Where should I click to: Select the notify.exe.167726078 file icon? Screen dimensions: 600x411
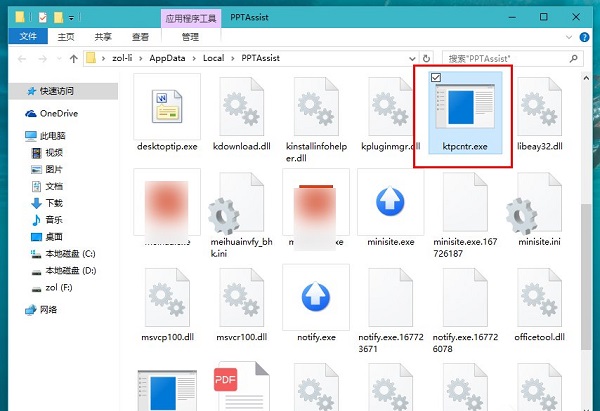click(465, 297)
